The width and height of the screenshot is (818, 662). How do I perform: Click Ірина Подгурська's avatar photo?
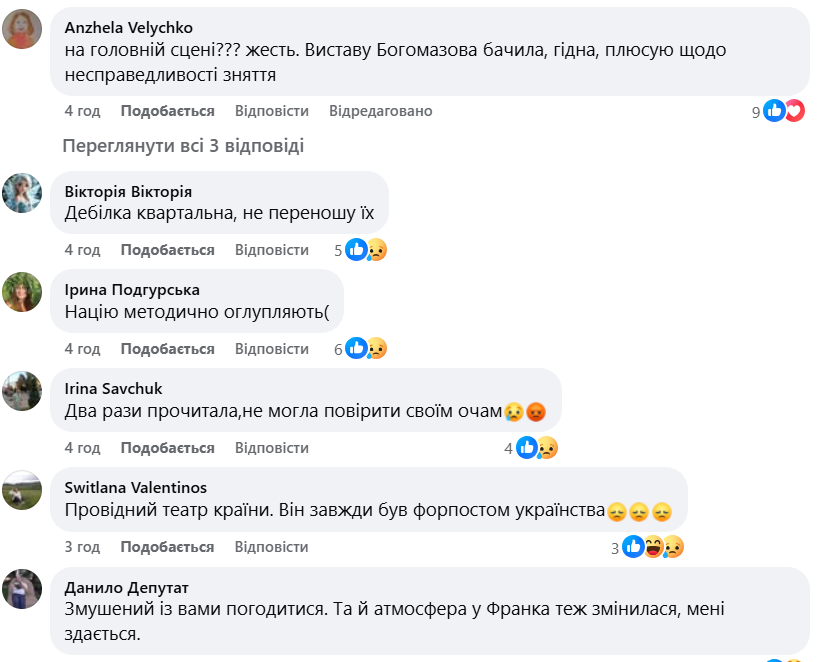point(22,292)
